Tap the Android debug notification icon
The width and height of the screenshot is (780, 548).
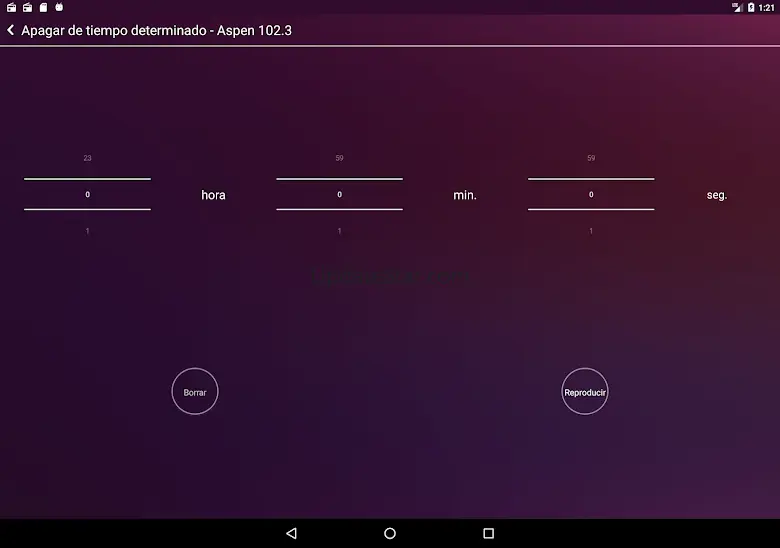point(59,7)
